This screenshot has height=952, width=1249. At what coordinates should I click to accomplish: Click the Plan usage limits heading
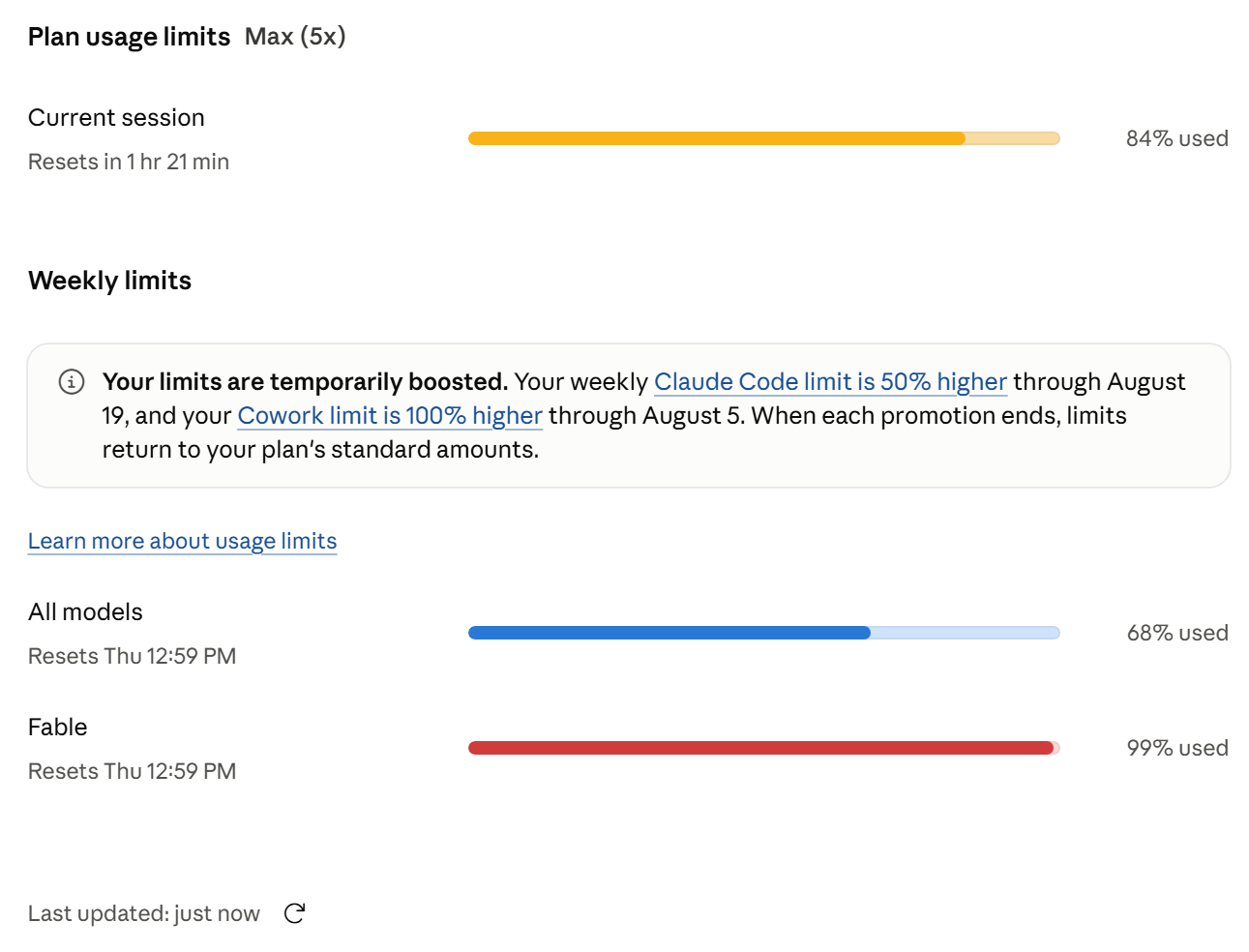(x=130, y=37)
